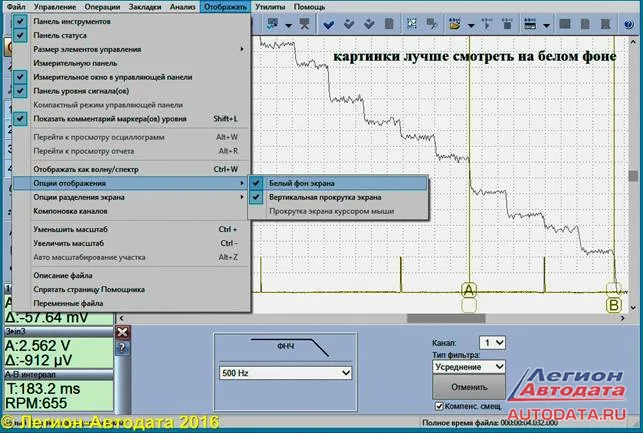Toggle Панель инструментов checkmark item
Image resolution: width=643 pixels, height=433 pixels.
pyautogui.click(x=131, y=21)
